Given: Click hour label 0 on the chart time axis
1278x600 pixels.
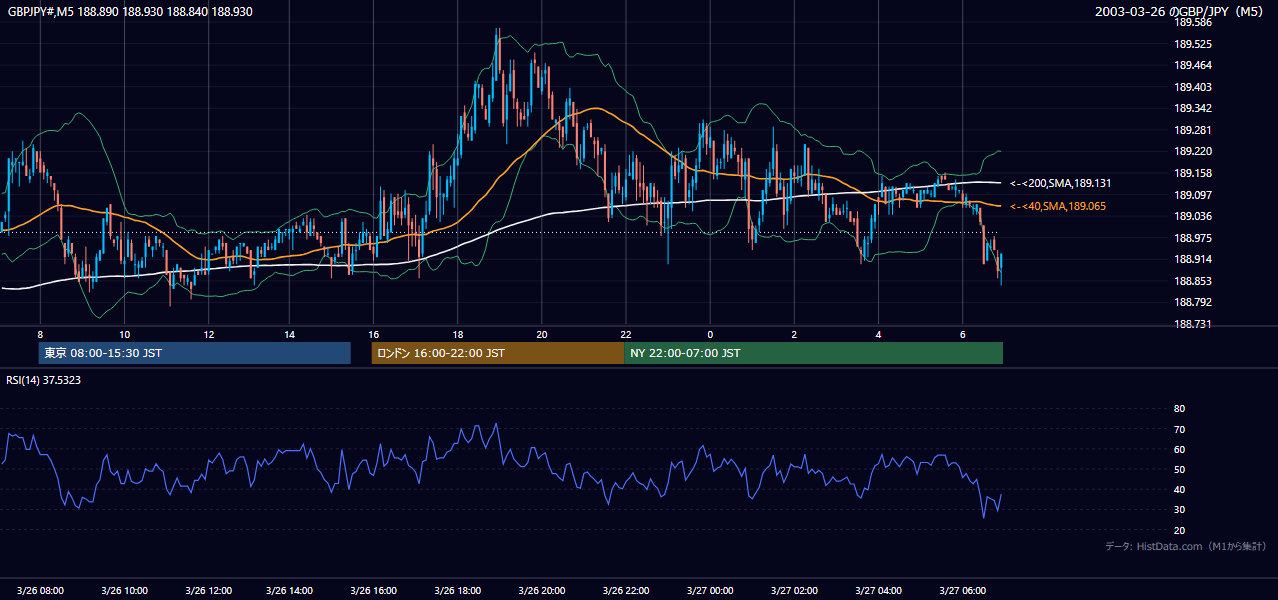Looking at the screenshot, I should point(710,334).
